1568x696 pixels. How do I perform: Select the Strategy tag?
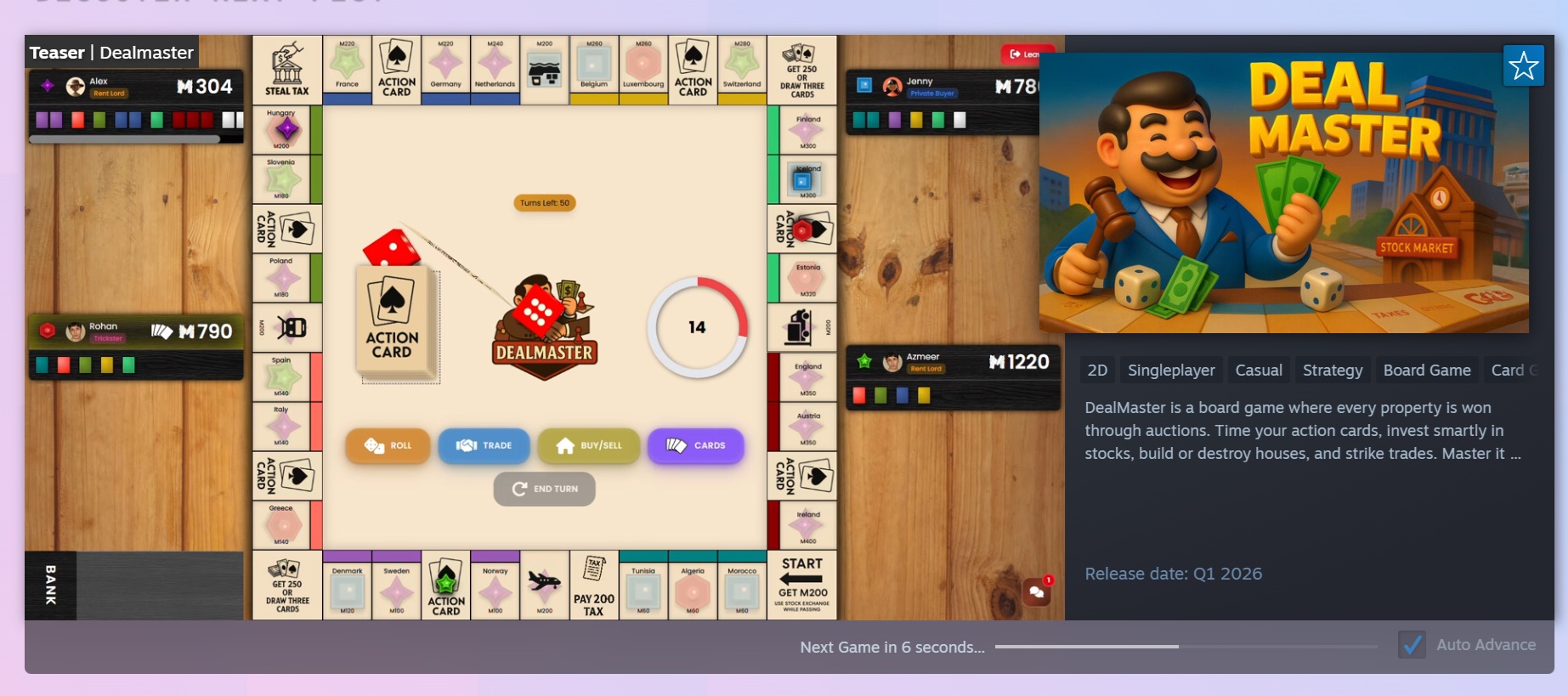tap(1333, 371)
